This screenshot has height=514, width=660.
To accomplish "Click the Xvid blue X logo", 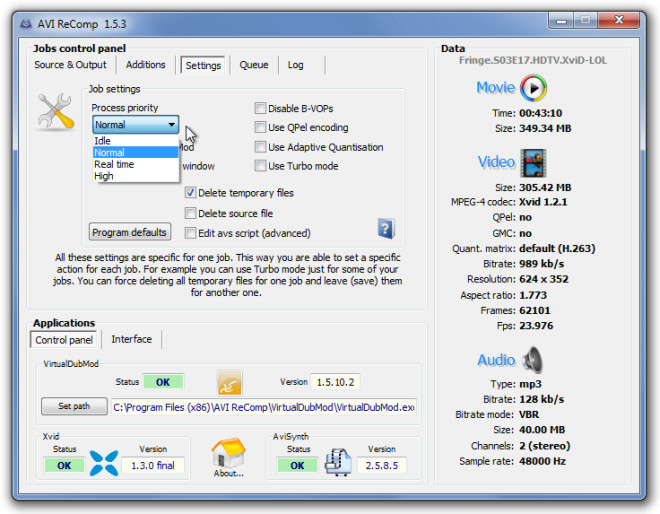I will tap(104, 463).
